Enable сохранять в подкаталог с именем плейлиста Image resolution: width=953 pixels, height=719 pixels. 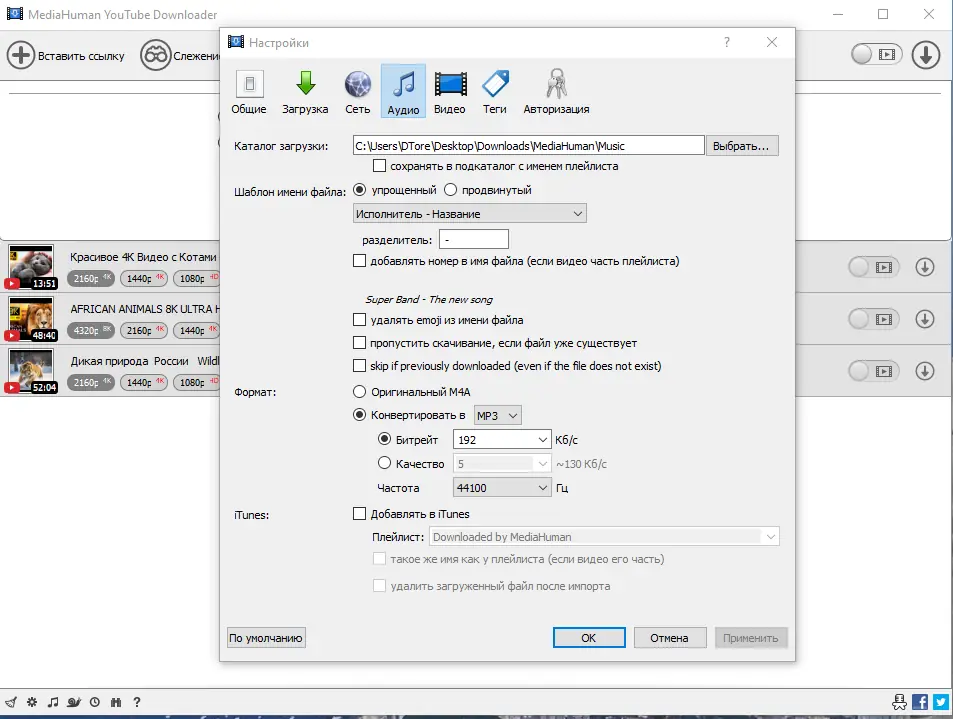point(379,166)
